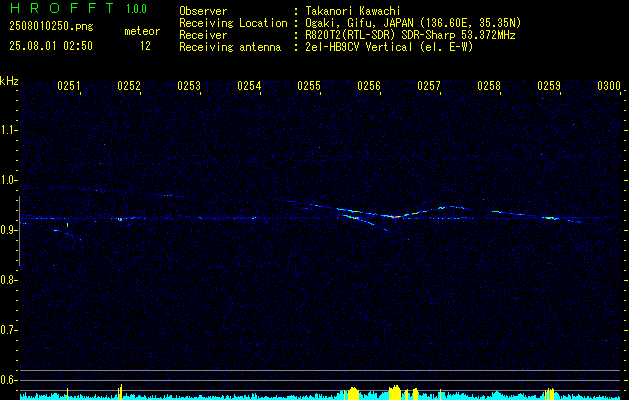Screen dimensions: 629x400
Task: Click time axis marker 0254
Action: click(x=249, y=86)
